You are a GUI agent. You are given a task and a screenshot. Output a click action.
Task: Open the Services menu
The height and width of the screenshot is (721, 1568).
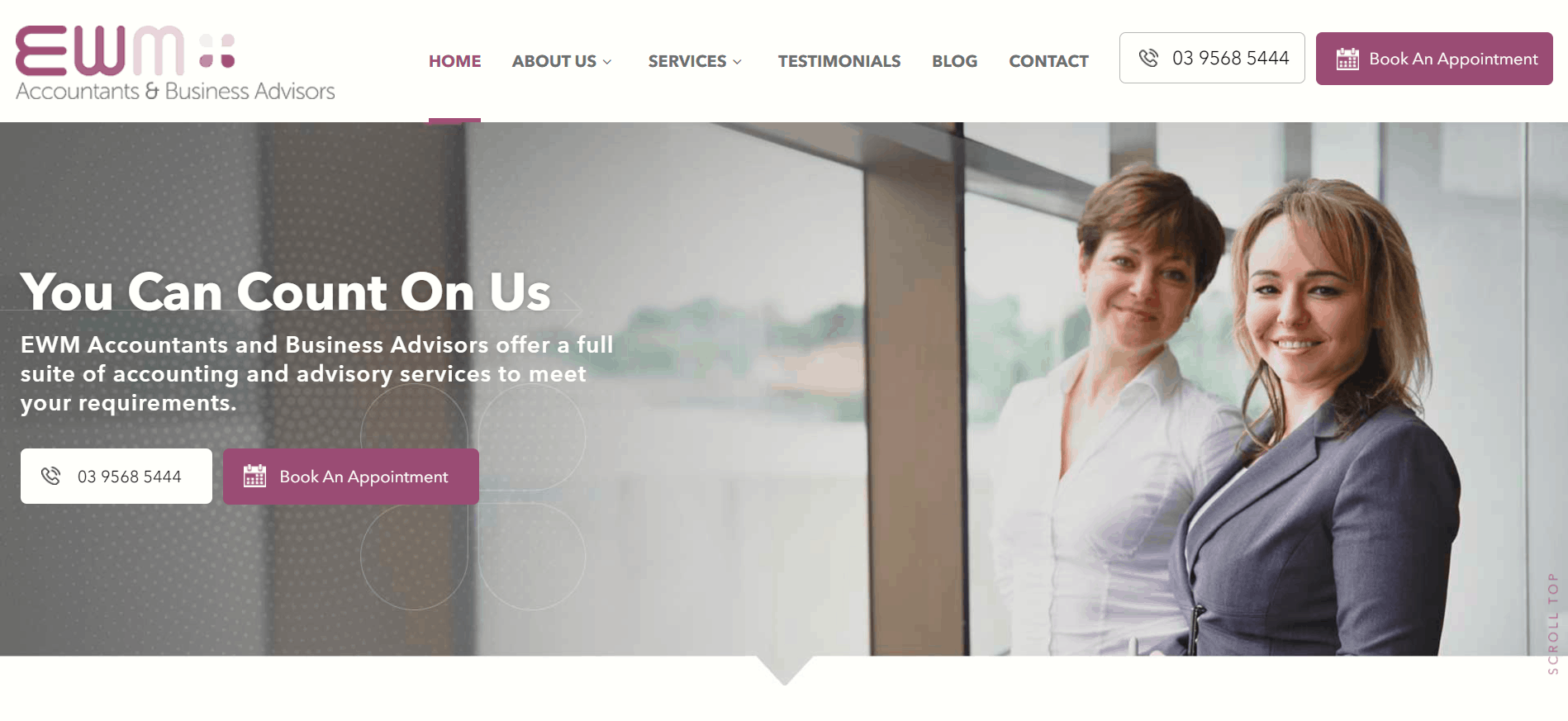coord(687,61)
